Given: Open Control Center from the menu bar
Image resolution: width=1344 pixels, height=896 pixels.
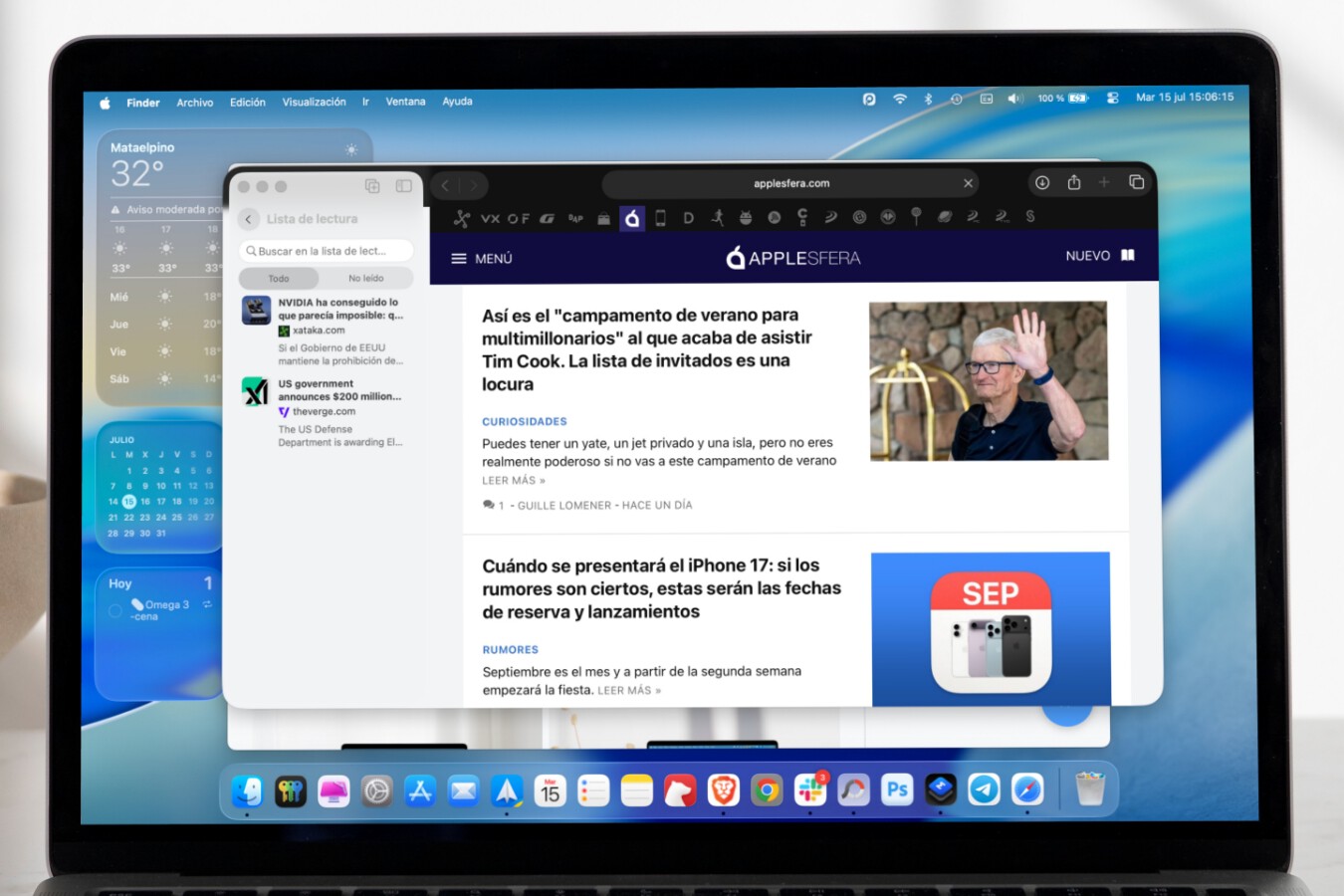Looking at the screenshot, I should click(x=1112, y=98).
